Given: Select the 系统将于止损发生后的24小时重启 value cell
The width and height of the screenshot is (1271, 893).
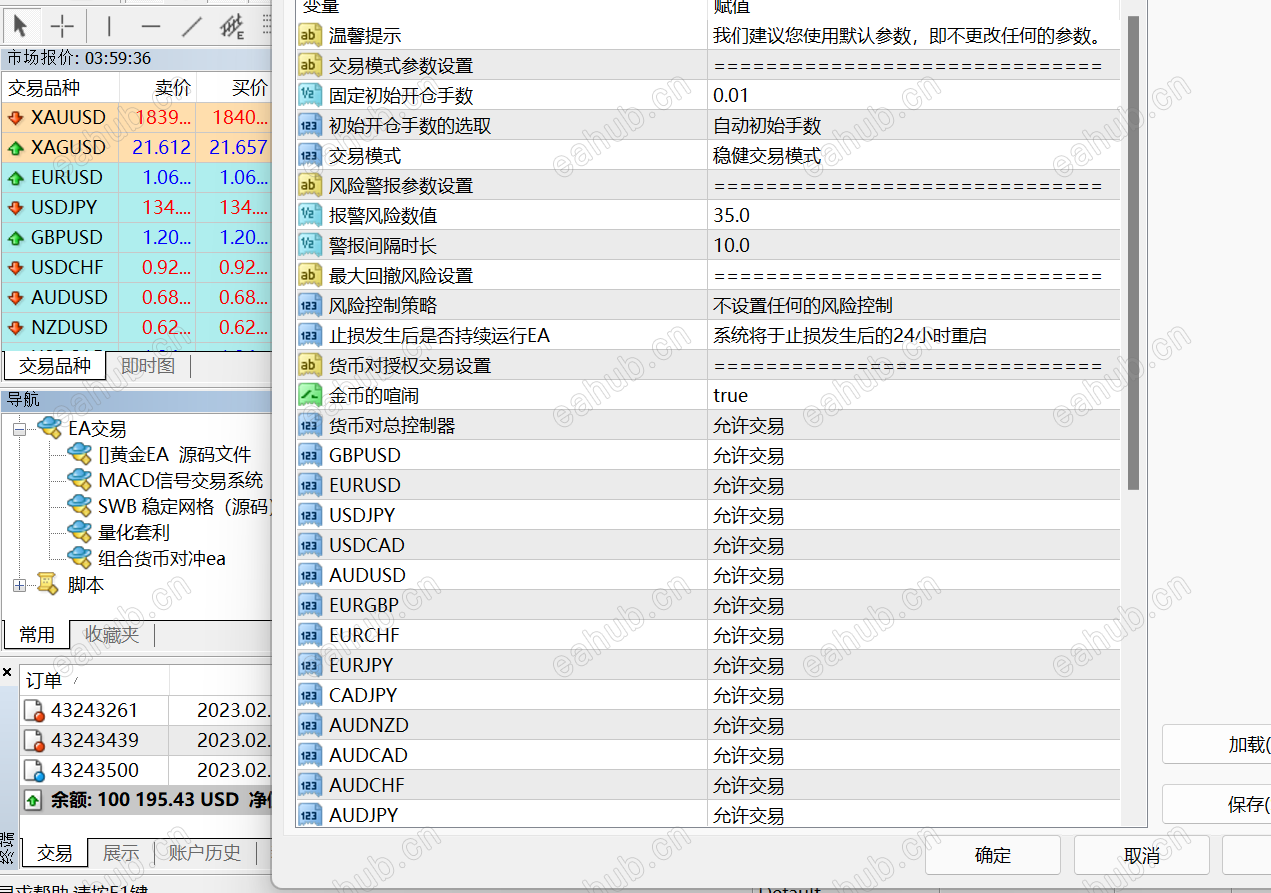Looking at the screenshot, I should [914, 335].
